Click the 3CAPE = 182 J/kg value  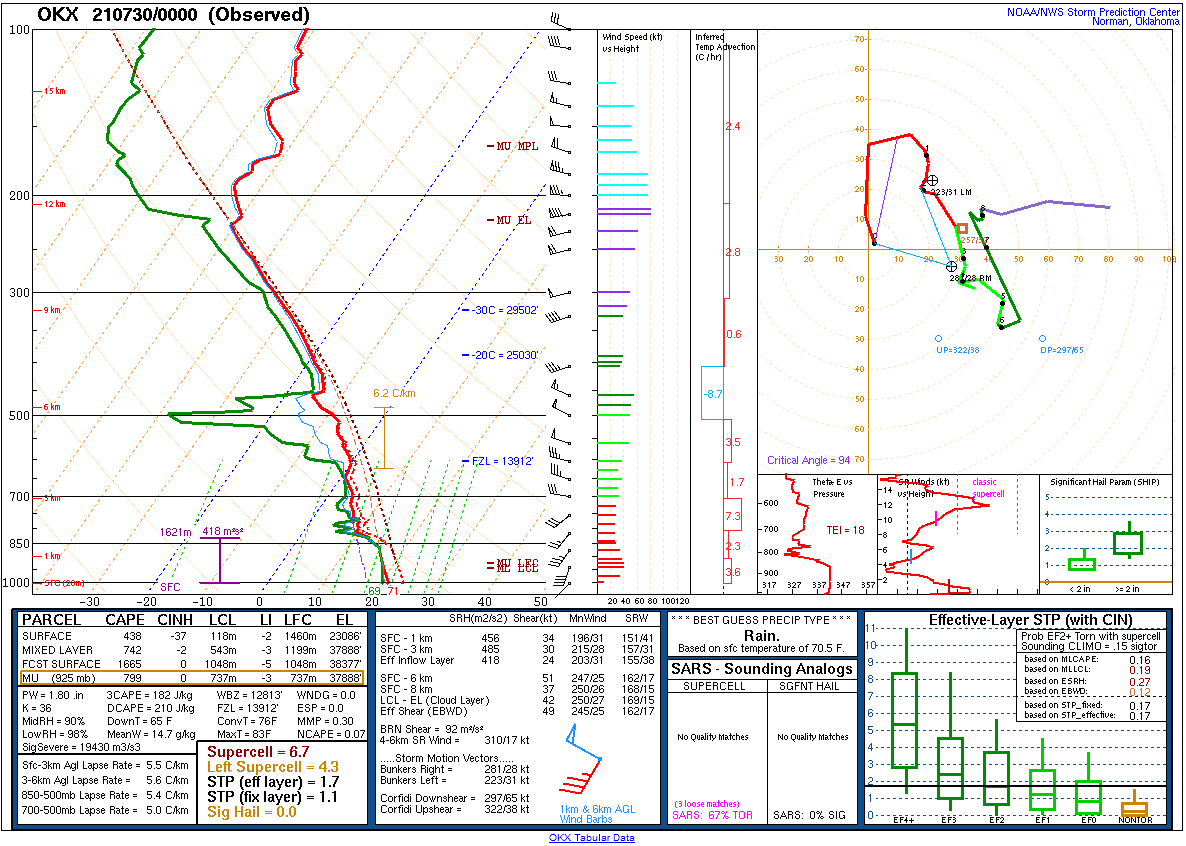point(150,695)
